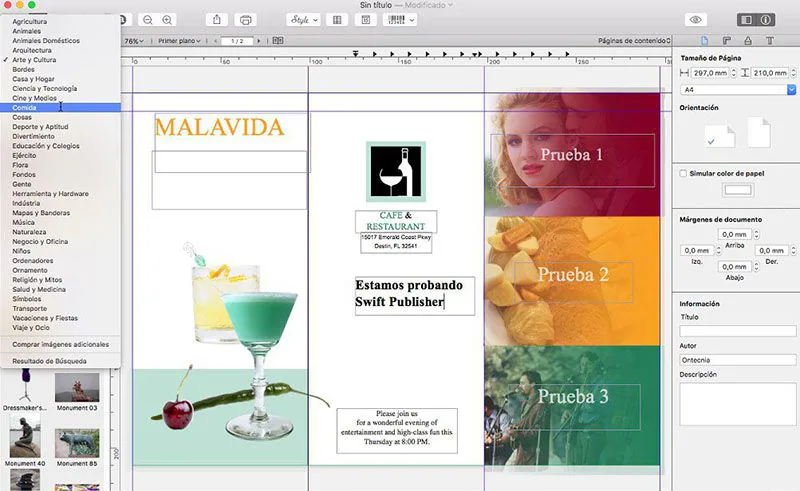Click the page height field 210,0 mm
This screenshot has height=491, width=800.
[x=770, y=73]
